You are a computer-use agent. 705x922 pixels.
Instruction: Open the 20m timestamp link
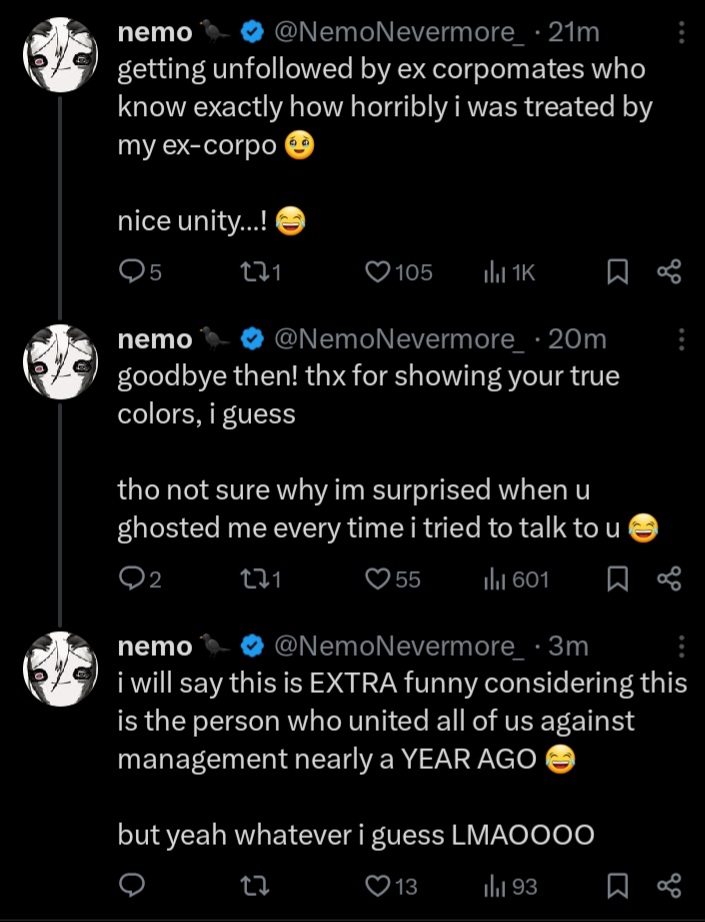(578, 340)
